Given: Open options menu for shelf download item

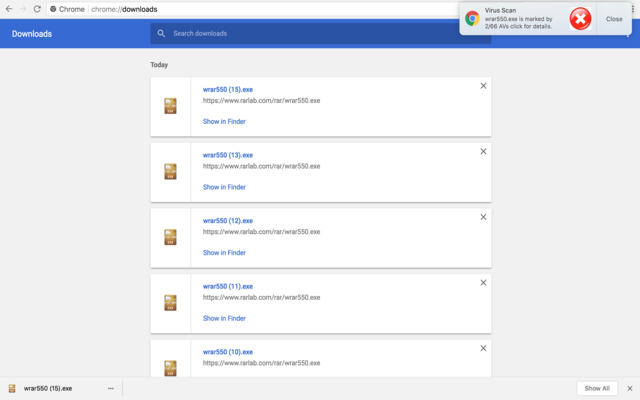Looking at the screenshot, I should 111,389.
